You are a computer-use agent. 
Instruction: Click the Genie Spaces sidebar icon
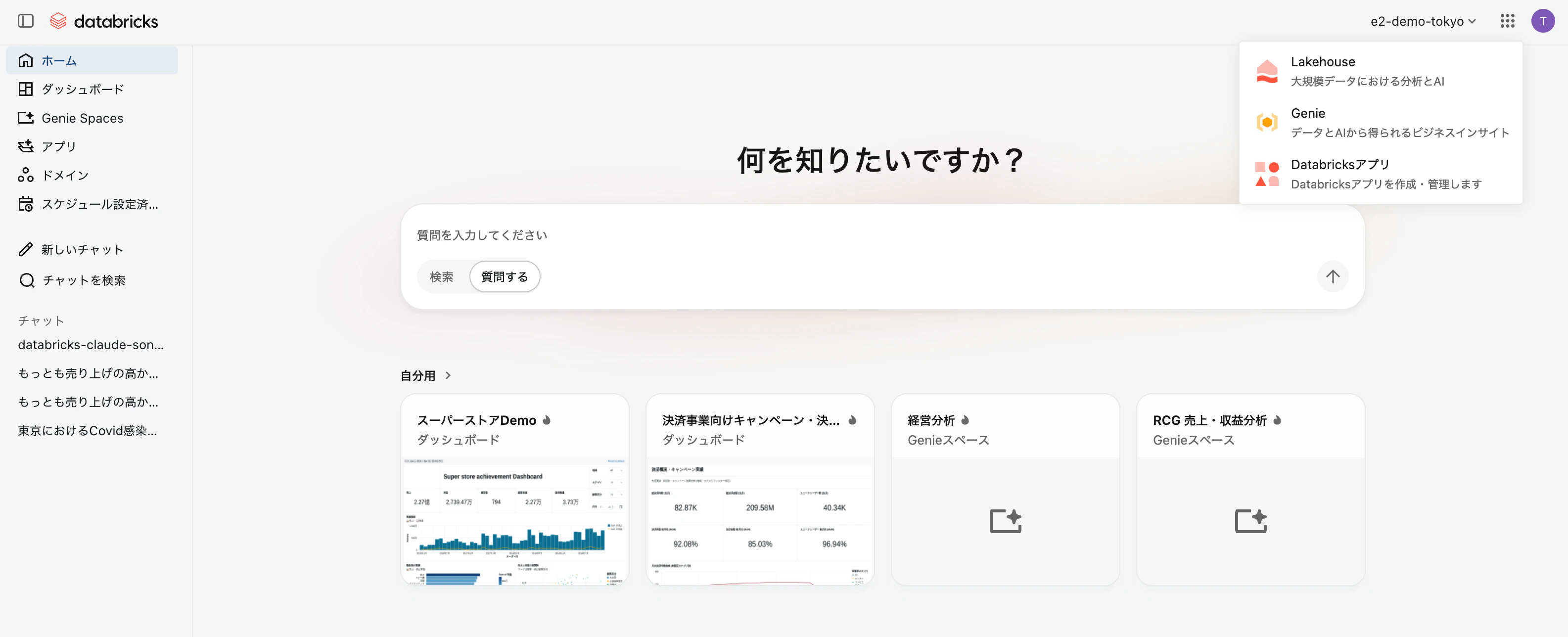coord(26,117)
